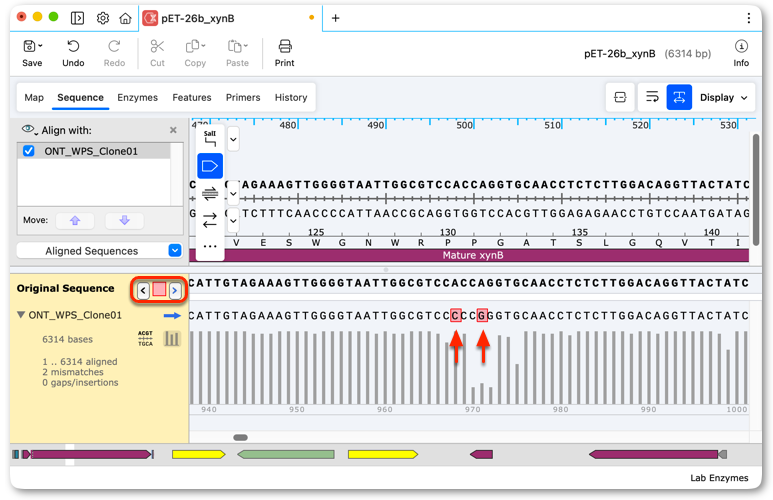Click the Copy toolbar icon
The width and height of the screenshot is (773, 500).
click(193, 46)
